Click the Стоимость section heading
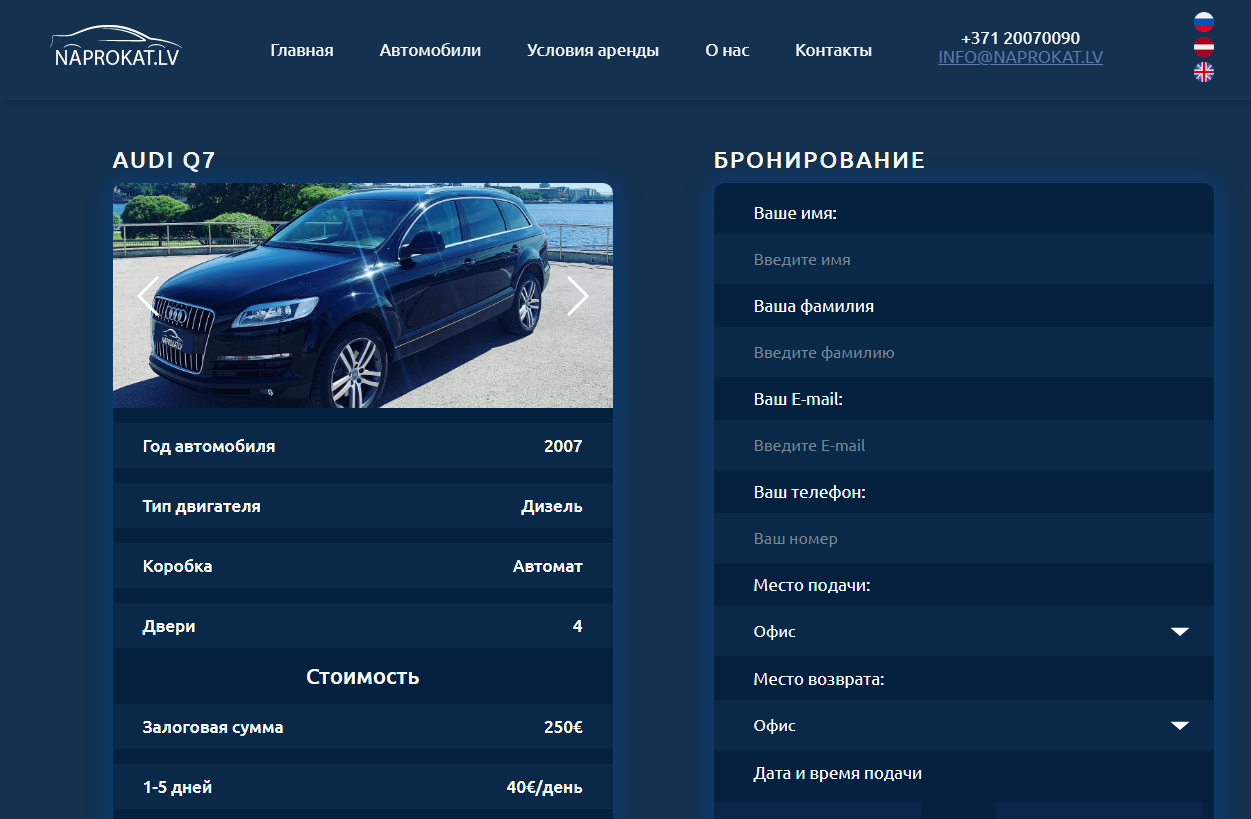This screenshot has width=1251, height=819. 363,677
